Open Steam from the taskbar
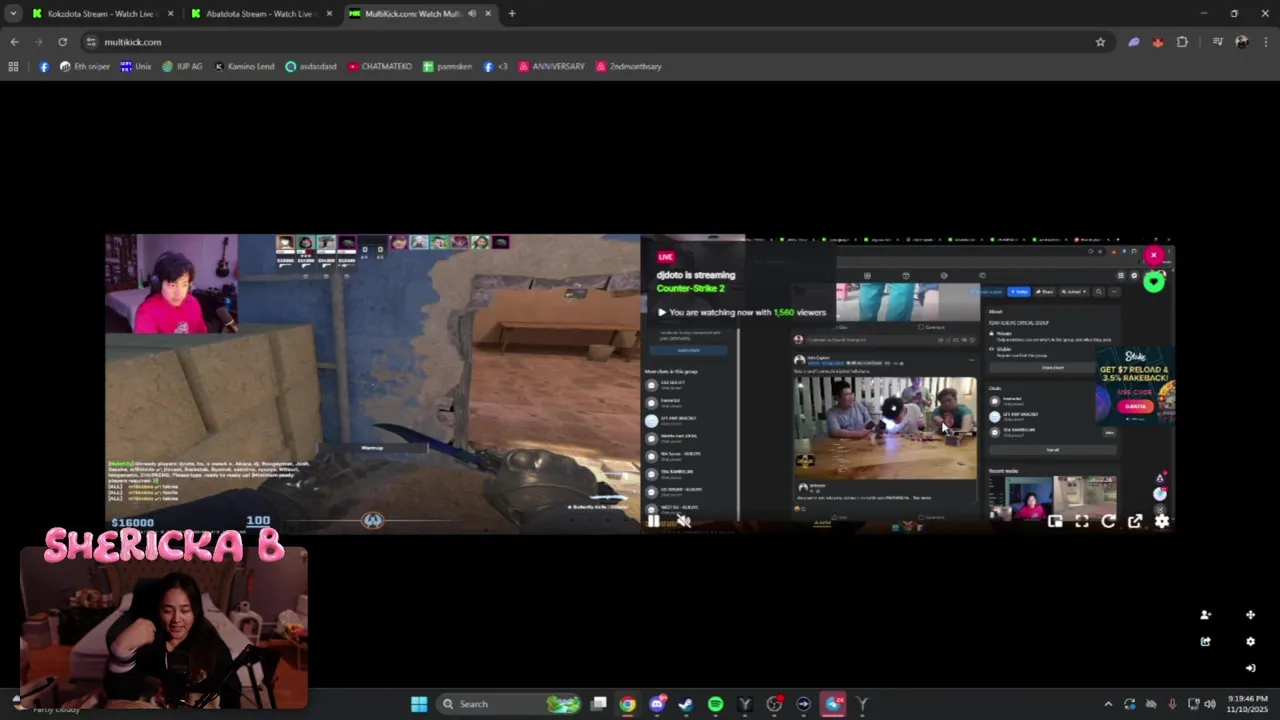This screenshot has height=720, width=1280. coord(686,704)
